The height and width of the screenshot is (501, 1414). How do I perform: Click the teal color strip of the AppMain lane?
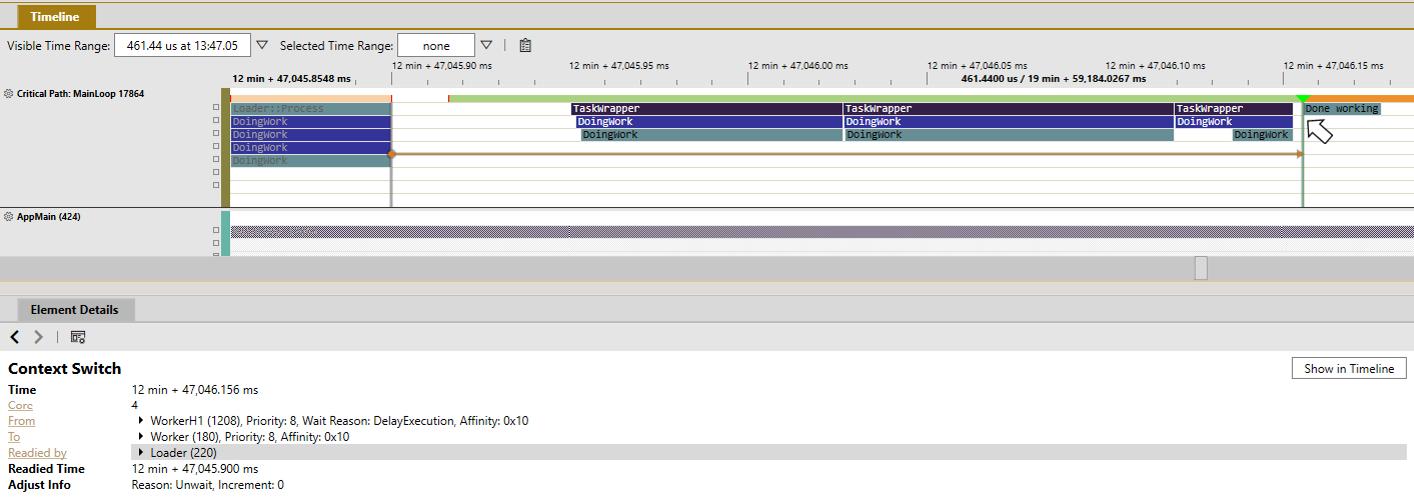pyautogui.click(x=225, y=233)
